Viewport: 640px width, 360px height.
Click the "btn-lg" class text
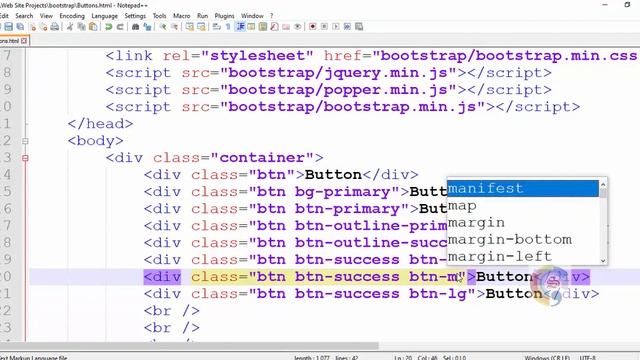pos(438,294)
